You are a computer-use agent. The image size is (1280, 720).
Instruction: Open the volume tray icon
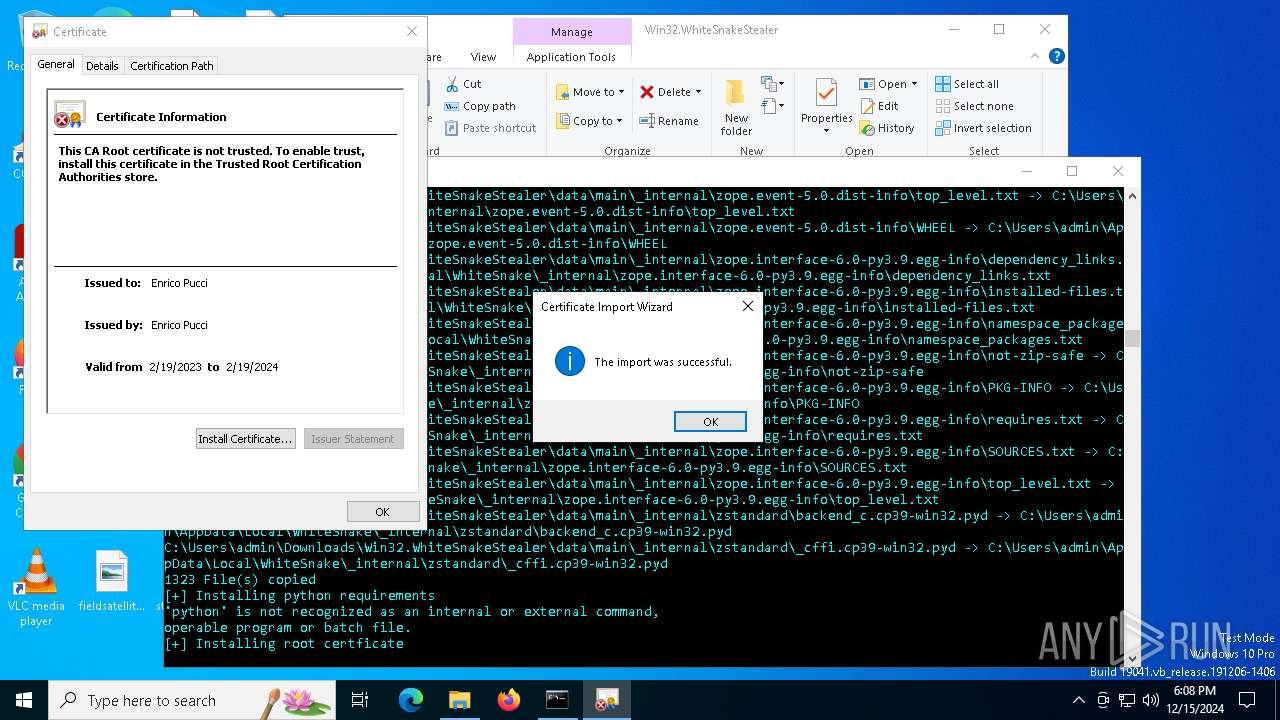pos(1151,700)
